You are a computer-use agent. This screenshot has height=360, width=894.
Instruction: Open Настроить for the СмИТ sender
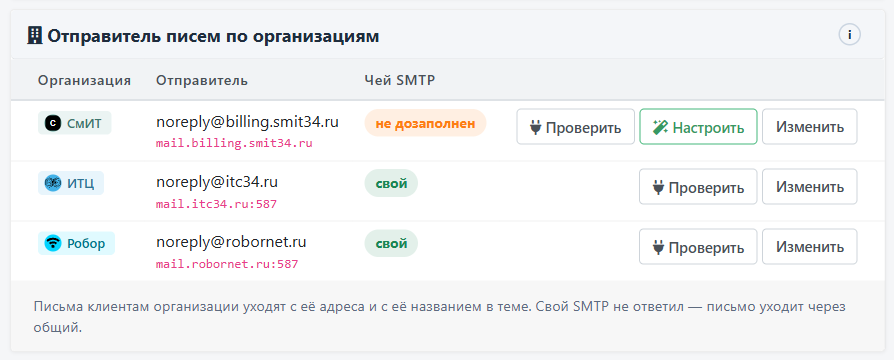[698, 127]
